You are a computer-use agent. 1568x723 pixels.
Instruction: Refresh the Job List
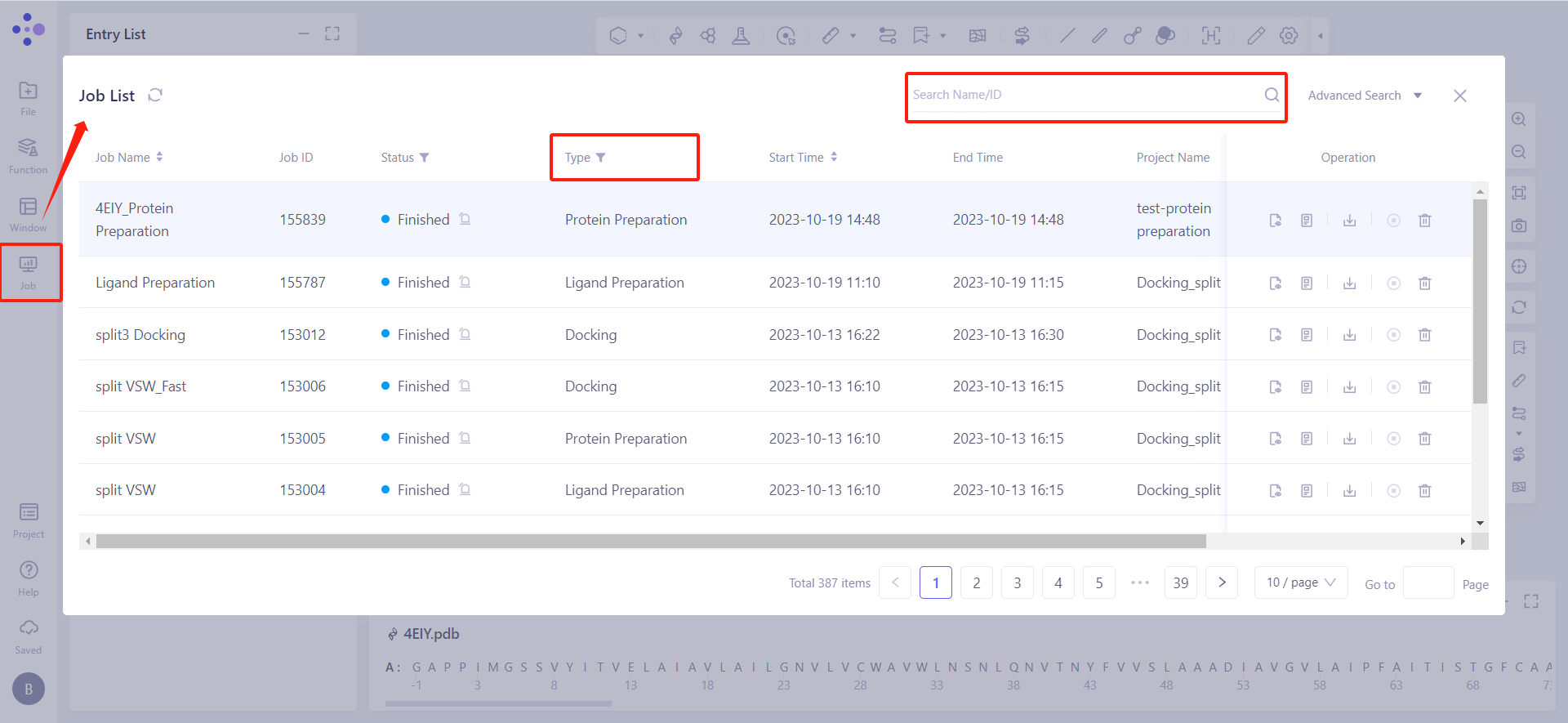click(155, 96)
